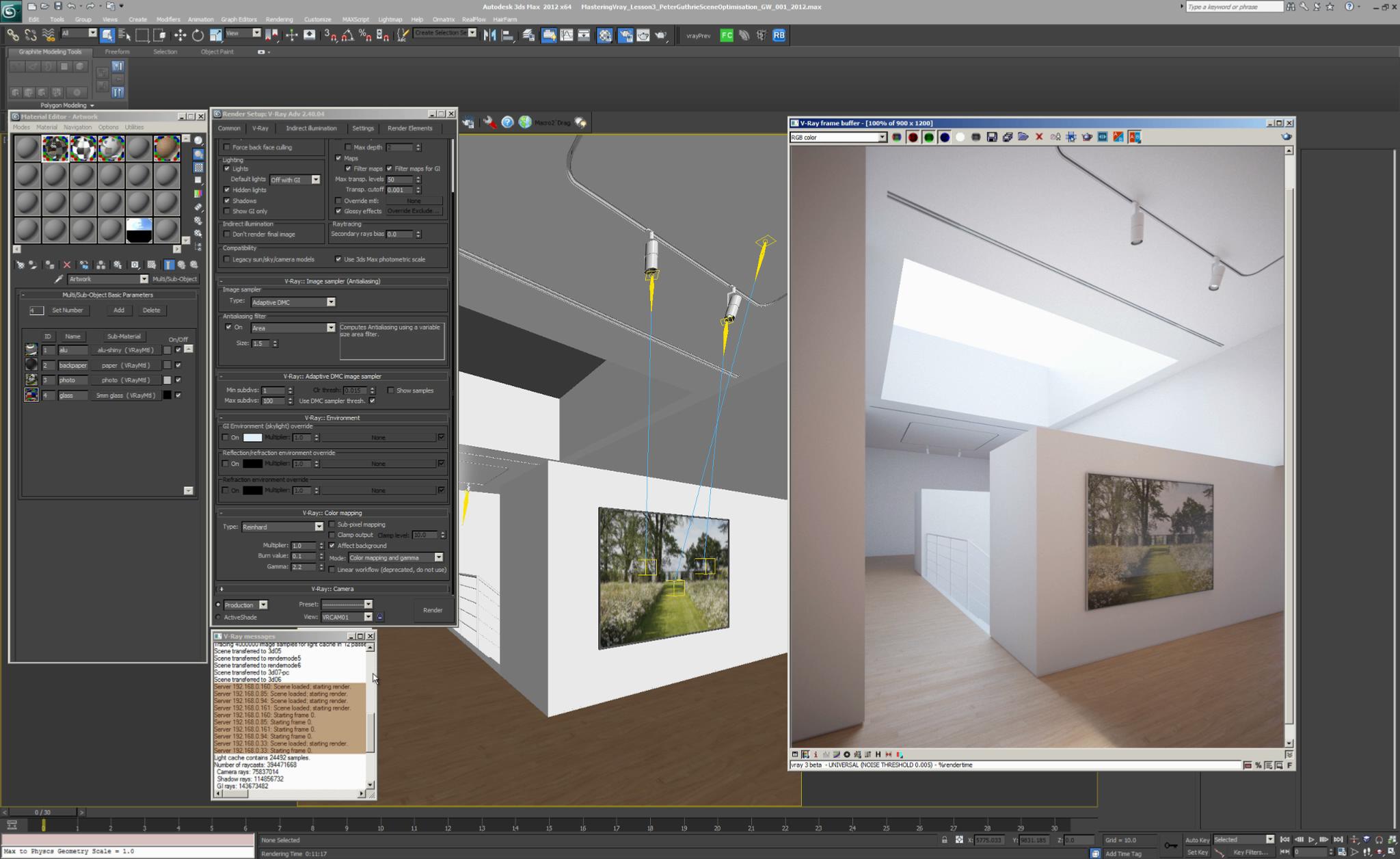The width and height of the screenshot is (1400, 859).
Task: Click the time slider 0 / 30 handle
Action: tap(42, 812)
